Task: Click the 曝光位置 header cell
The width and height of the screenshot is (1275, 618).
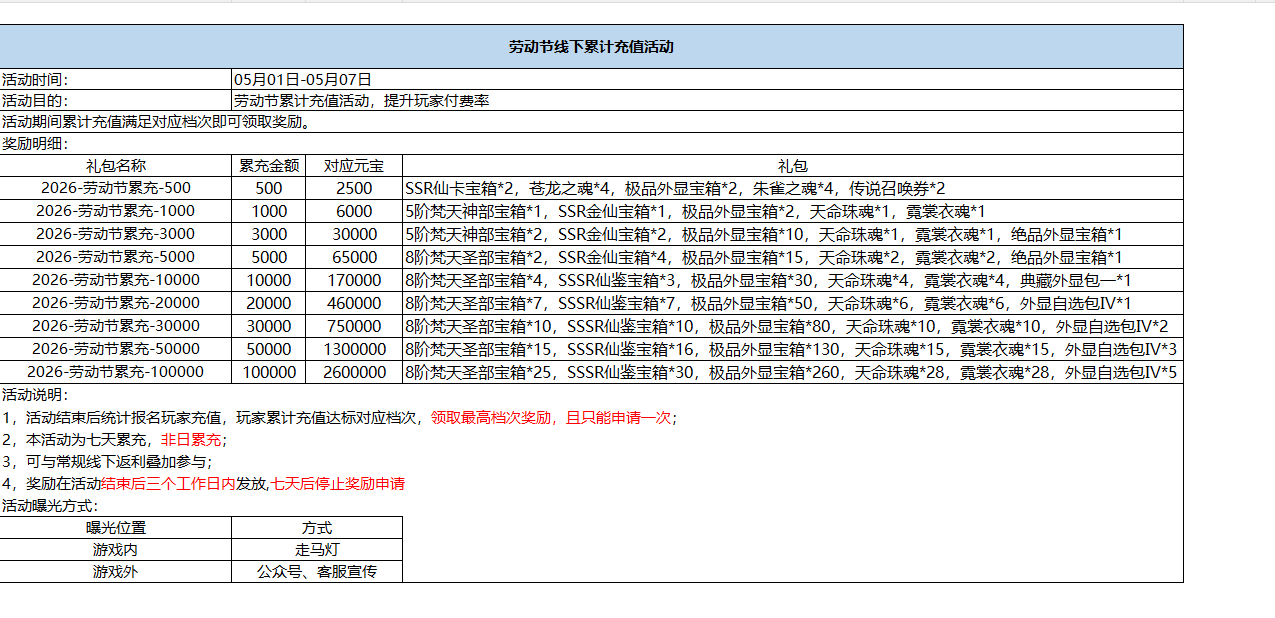Action: (x=115, y=528)
